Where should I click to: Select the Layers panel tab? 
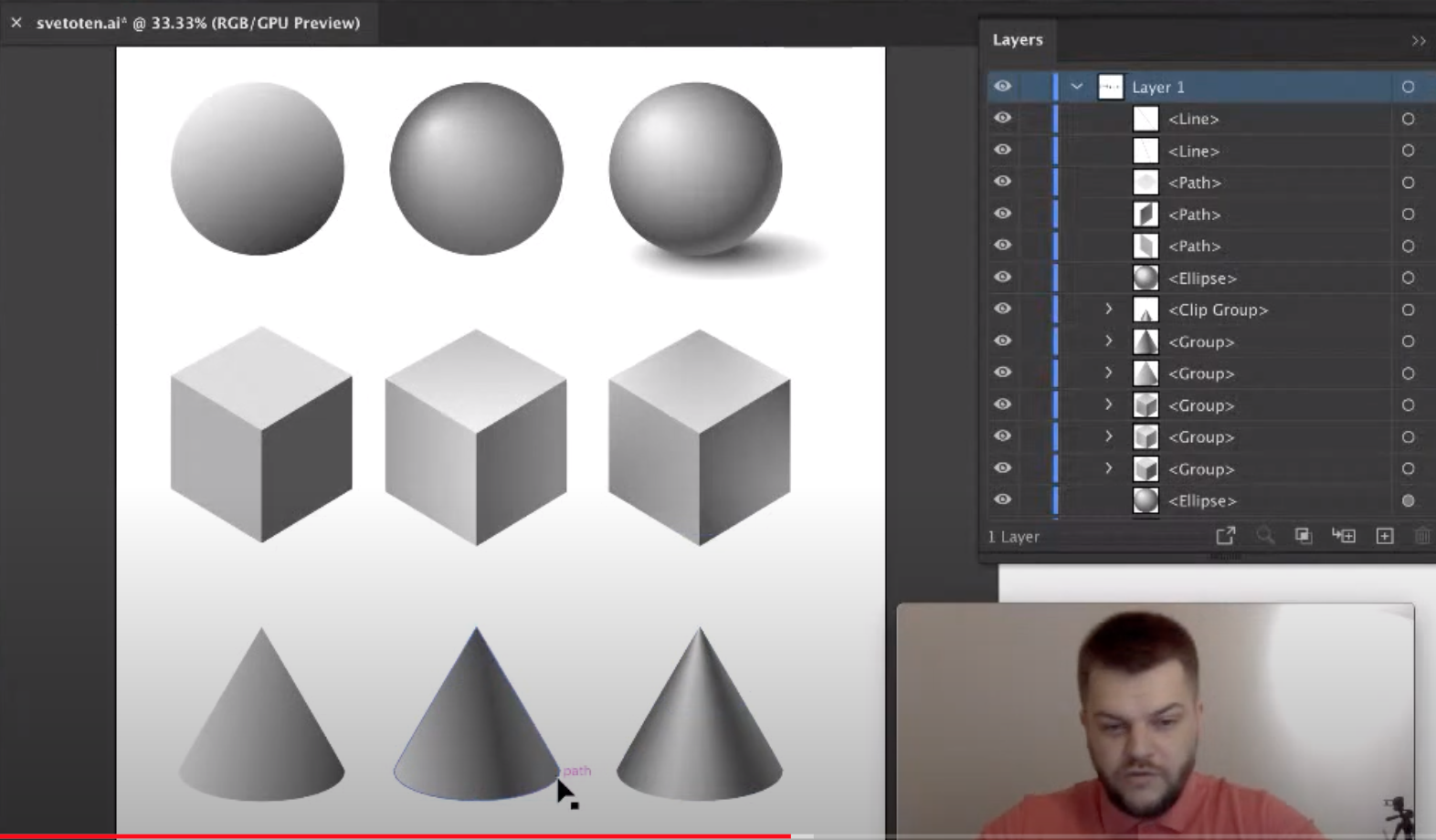(x=1018, y=40)
